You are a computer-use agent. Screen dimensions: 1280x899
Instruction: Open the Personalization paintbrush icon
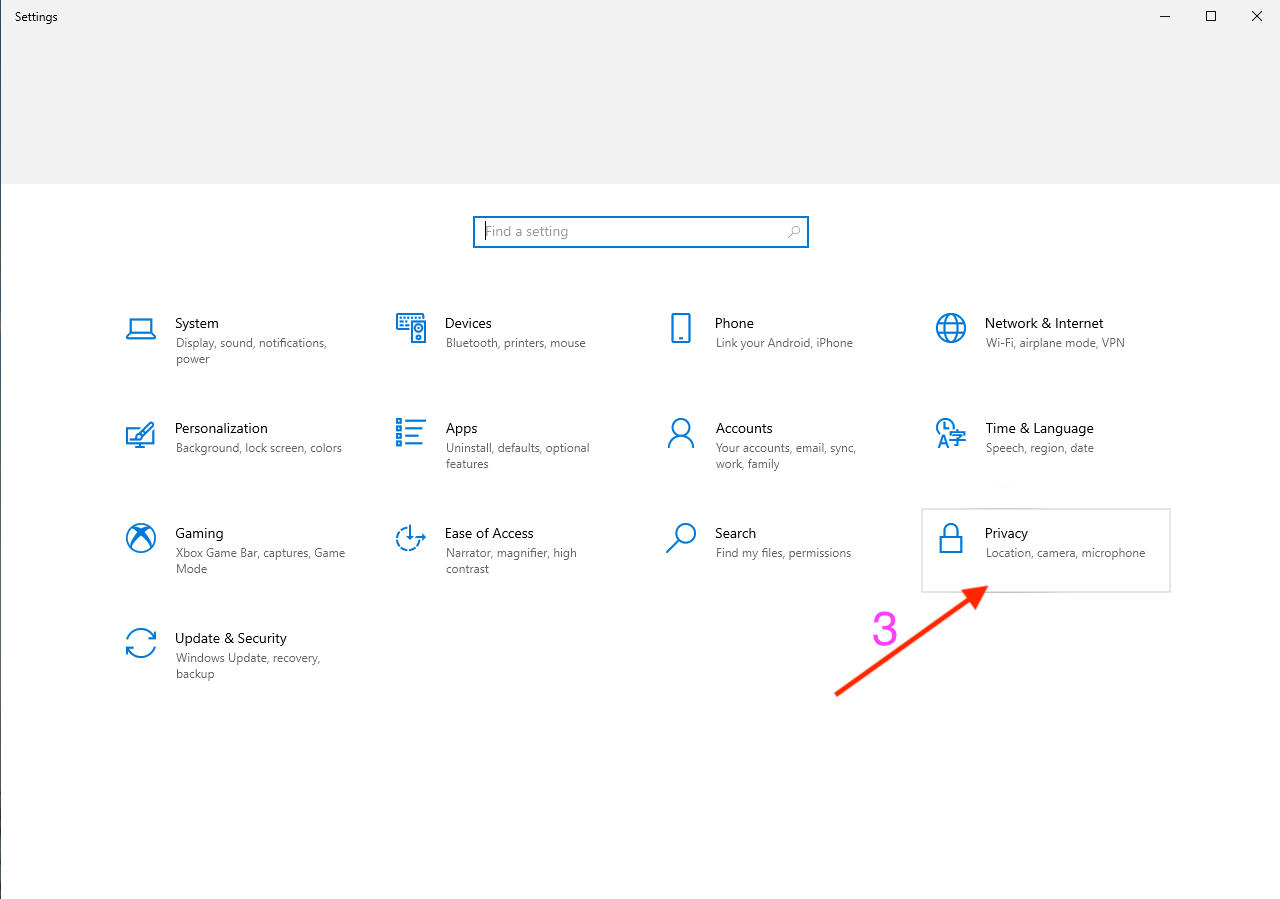(x=141, y=434)
